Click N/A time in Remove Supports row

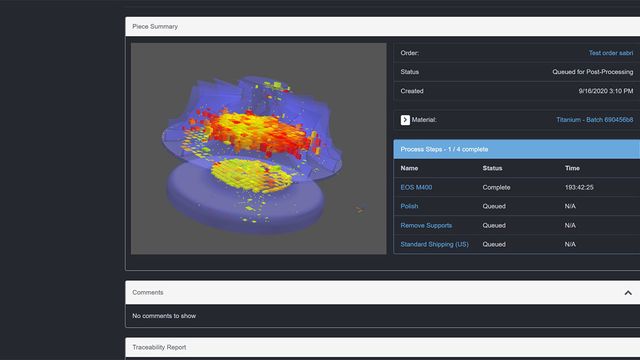pyautogui.click(x=570, y=225)
